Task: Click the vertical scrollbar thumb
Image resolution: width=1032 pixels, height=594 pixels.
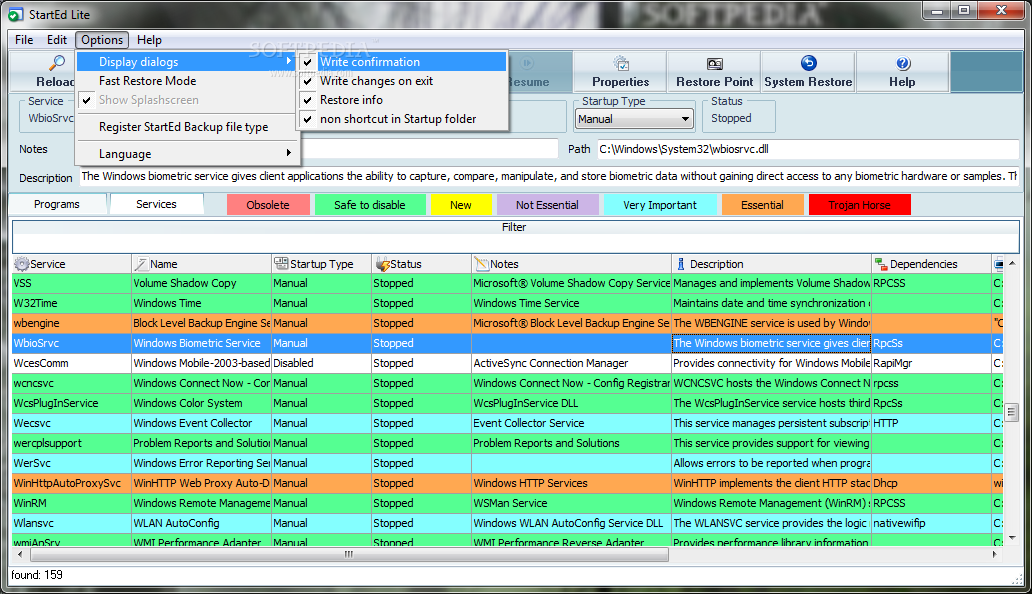Action: (x=1012, y=412)
